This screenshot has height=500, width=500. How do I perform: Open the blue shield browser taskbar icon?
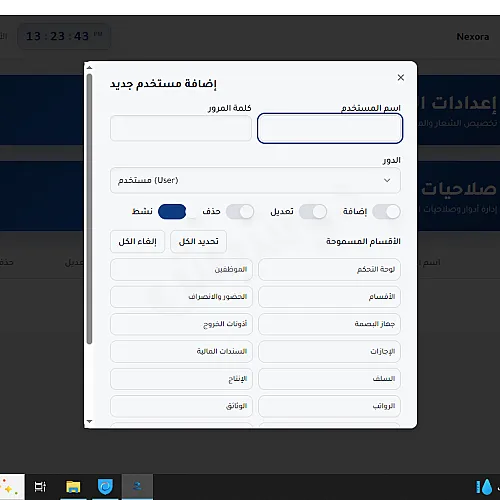click(x=105, y=487)
